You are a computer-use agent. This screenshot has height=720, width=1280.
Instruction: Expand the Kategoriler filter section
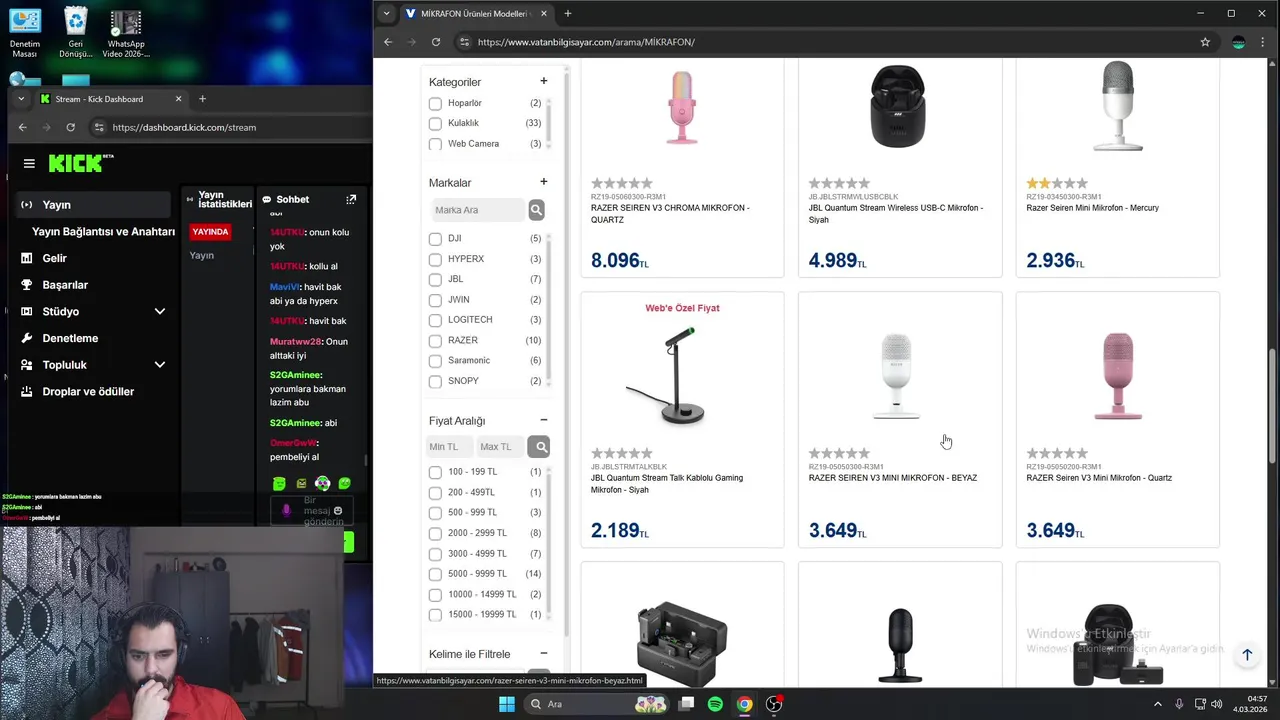(x=544, y=81)
